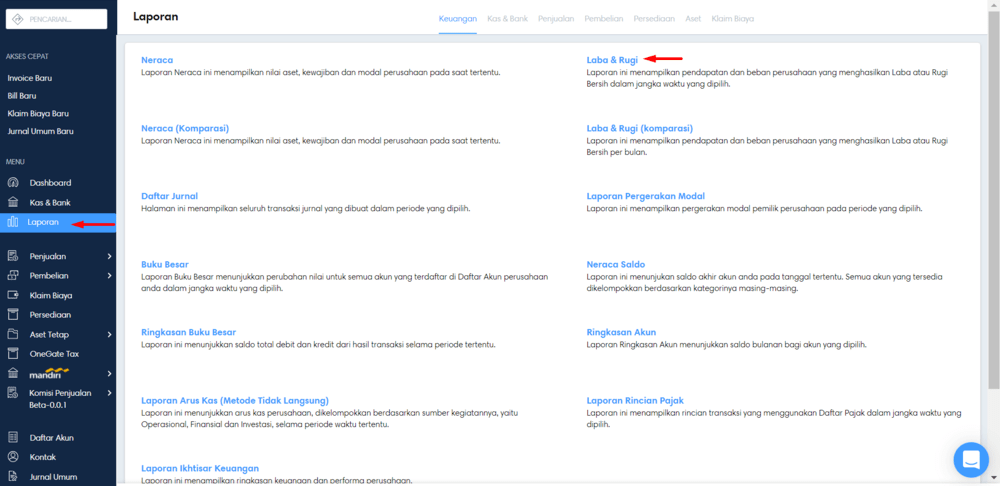Click the Jurnal Umum document icon
This screenshot has height=486, width=1000.
[13, 476]
